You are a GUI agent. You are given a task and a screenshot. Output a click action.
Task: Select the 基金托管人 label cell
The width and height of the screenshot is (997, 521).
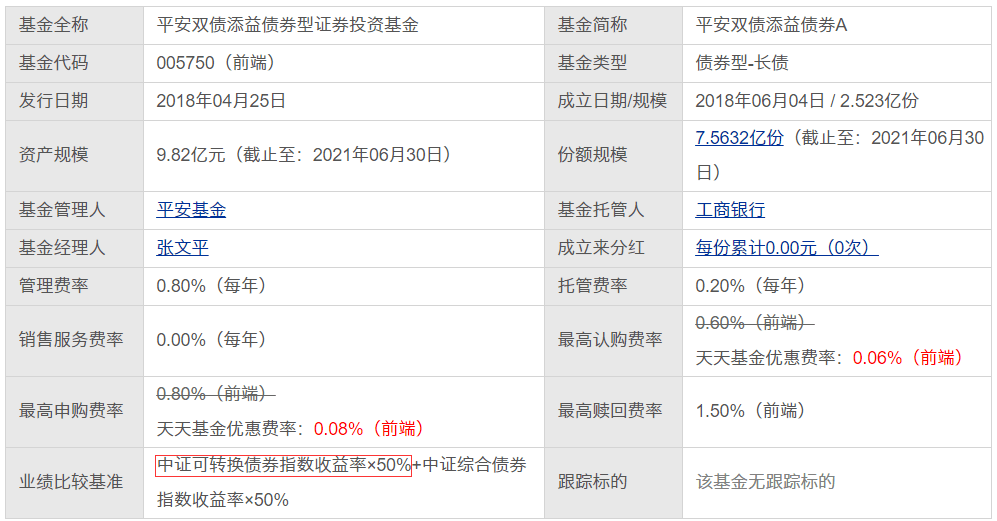tap(614, 211)
